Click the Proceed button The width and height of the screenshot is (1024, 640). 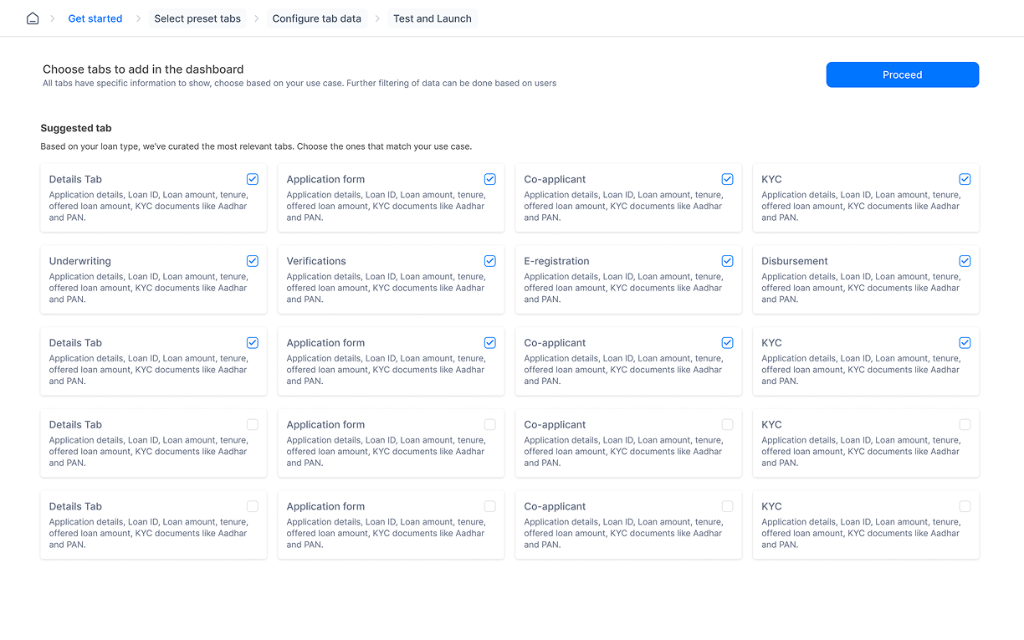coord(901,74)
